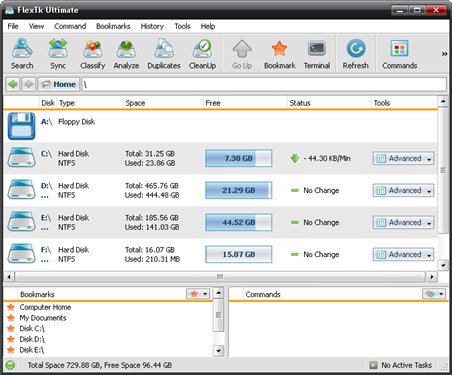Open the Terminal from toolbar

tap(317, 53)
